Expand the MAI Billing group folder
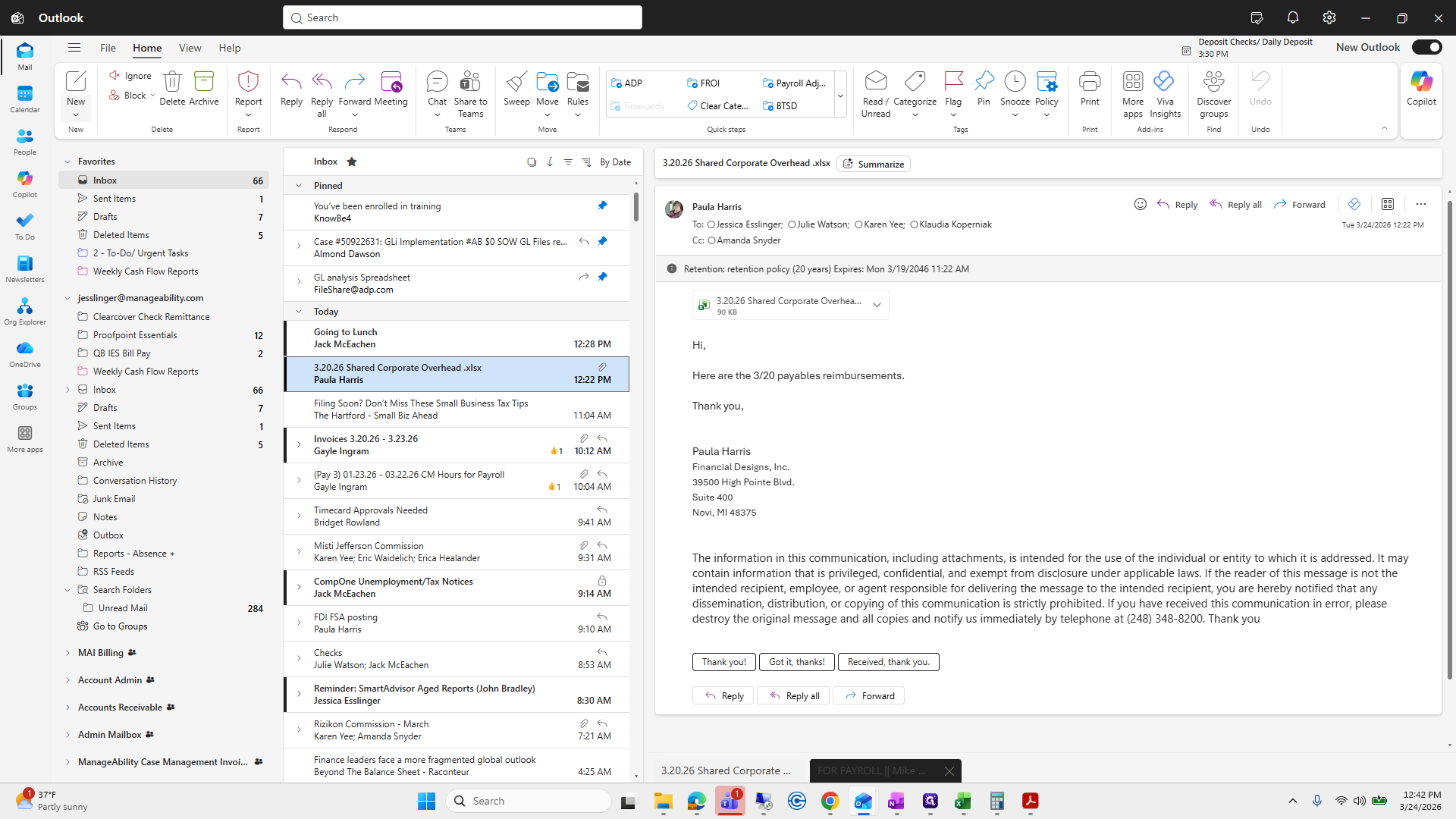 67,653
